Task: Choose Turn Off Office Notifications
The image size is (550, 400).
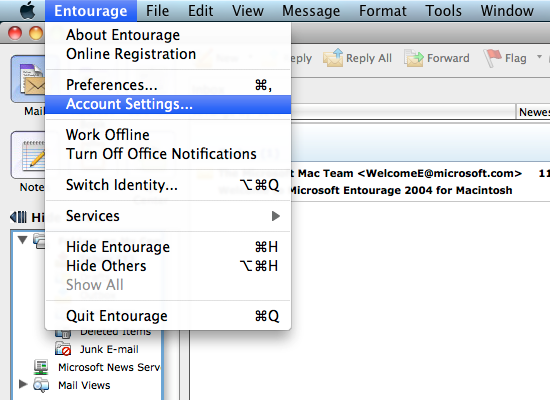Action: click(168, 154)
